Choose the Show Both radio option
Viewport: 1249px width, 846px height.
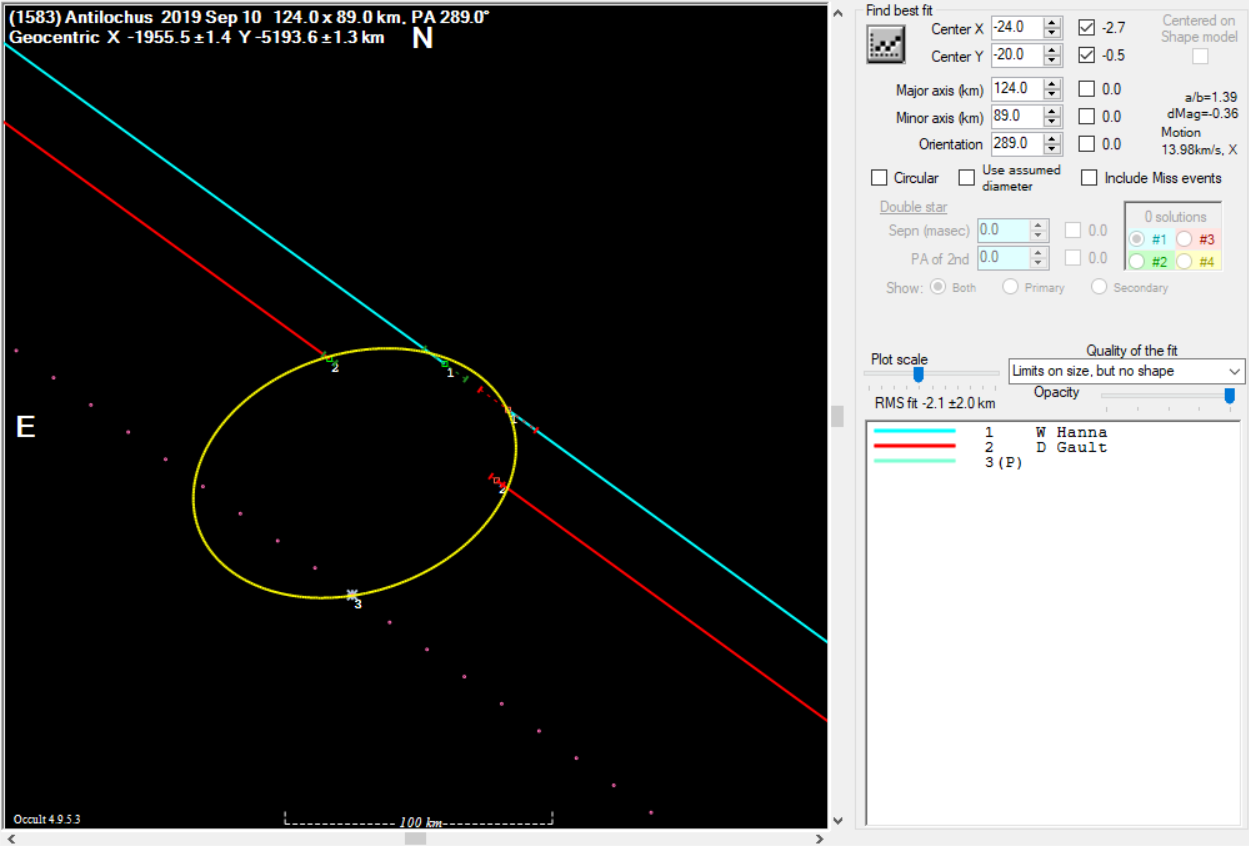pyautogui.click(x=937, y=287)
